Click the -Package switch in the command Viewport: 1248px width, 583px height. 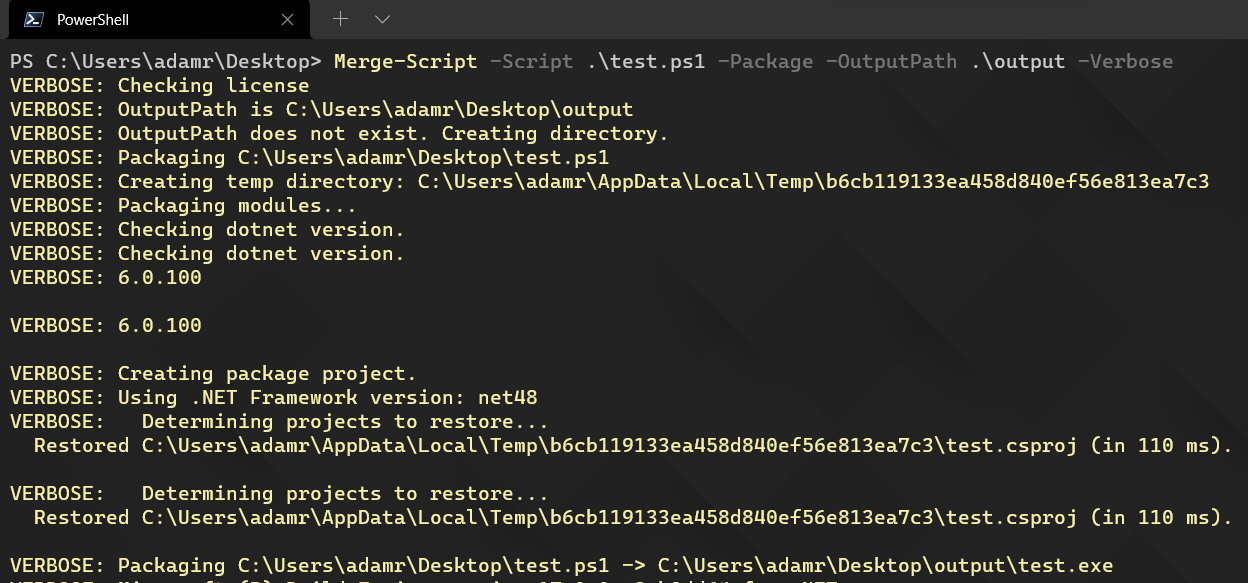pyautogui.click(x=765, y=61)
